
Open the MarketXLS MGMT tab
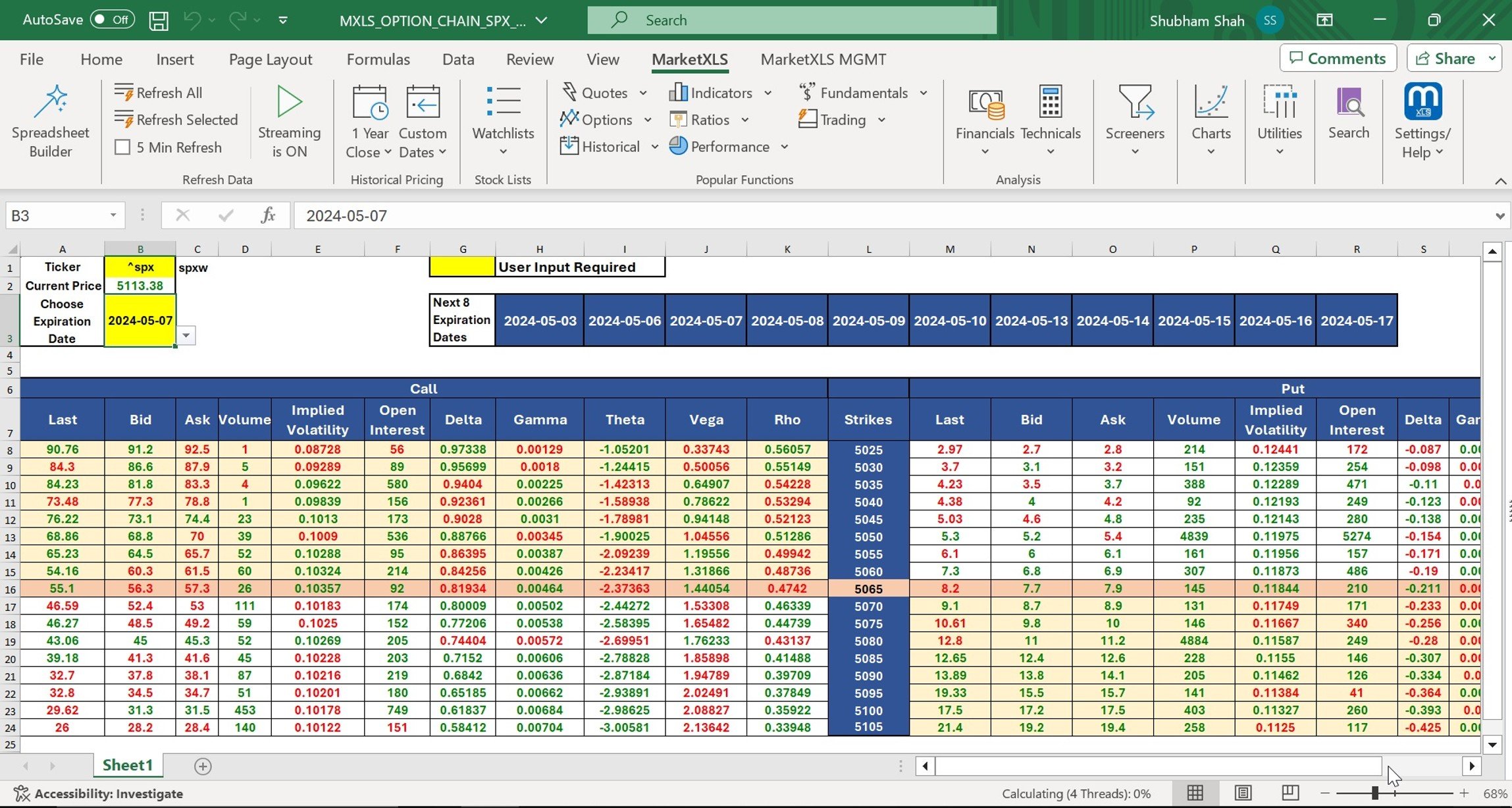(823, 59)
